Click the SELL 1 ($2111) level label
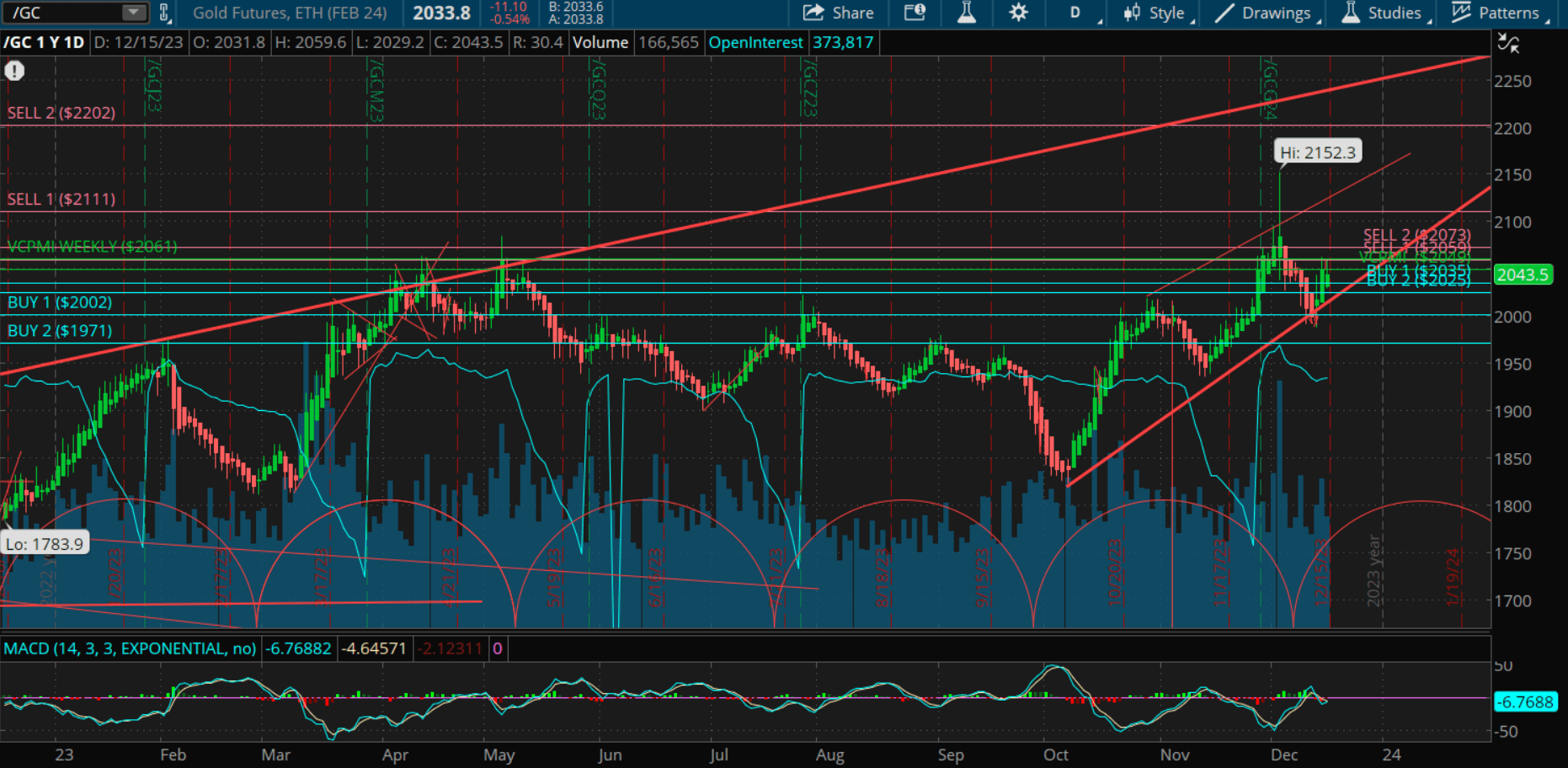Viewport: 1568px width, 768px height. click(x=61, y=200)
